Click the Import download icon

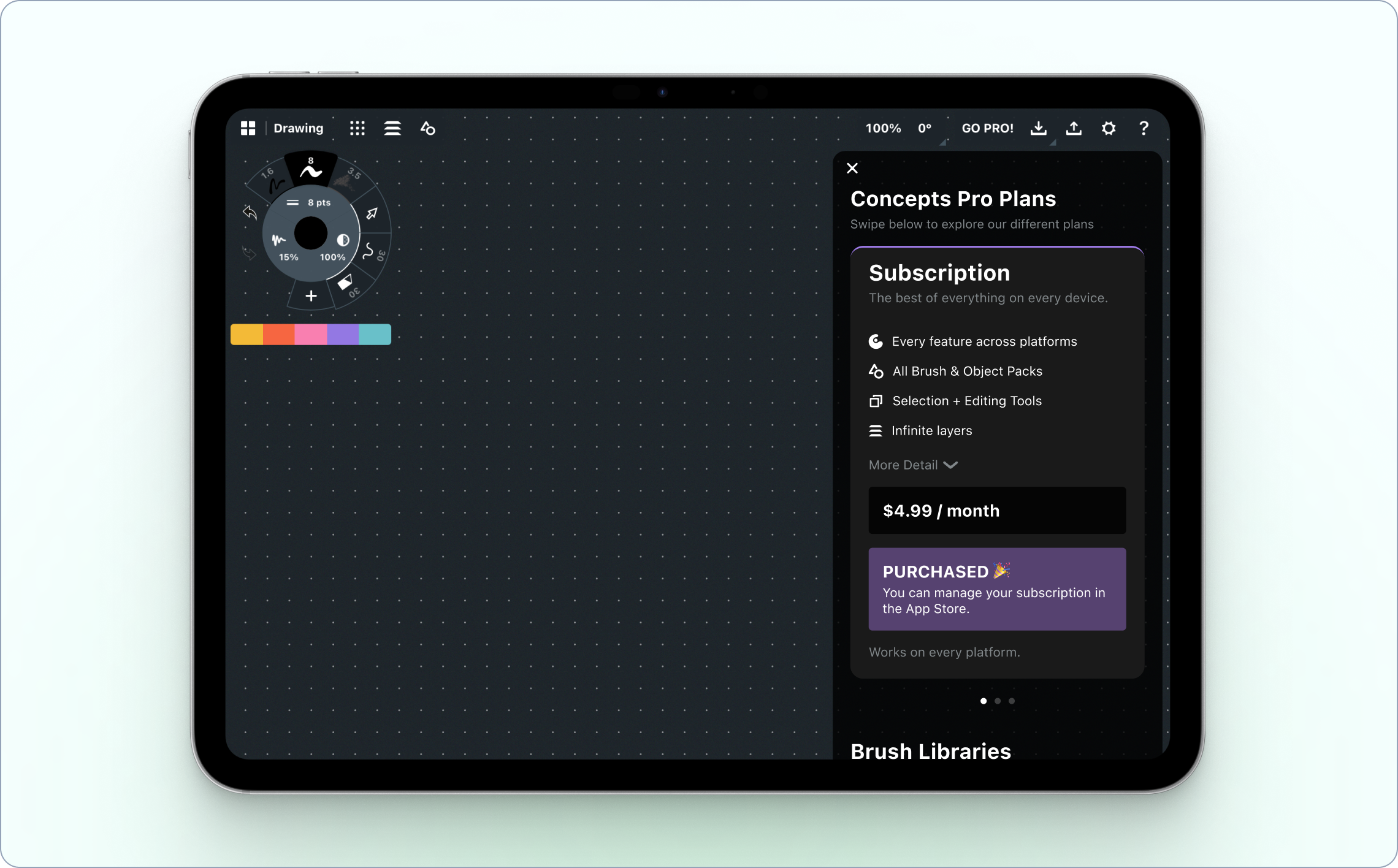point(1038,128)
